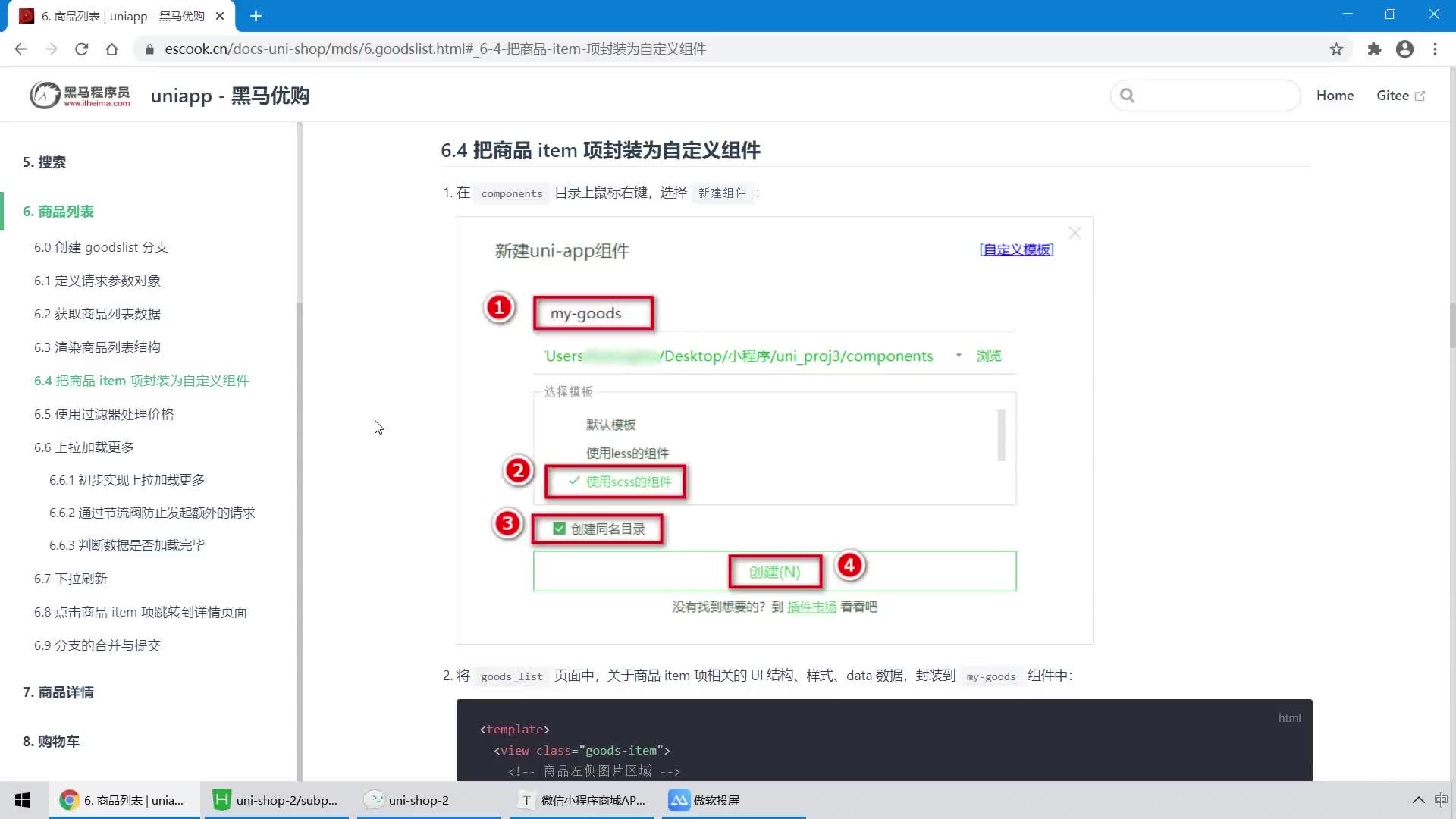
Task: Close the 6. 商品列表 browser tab
Action: tap(220, 16)
